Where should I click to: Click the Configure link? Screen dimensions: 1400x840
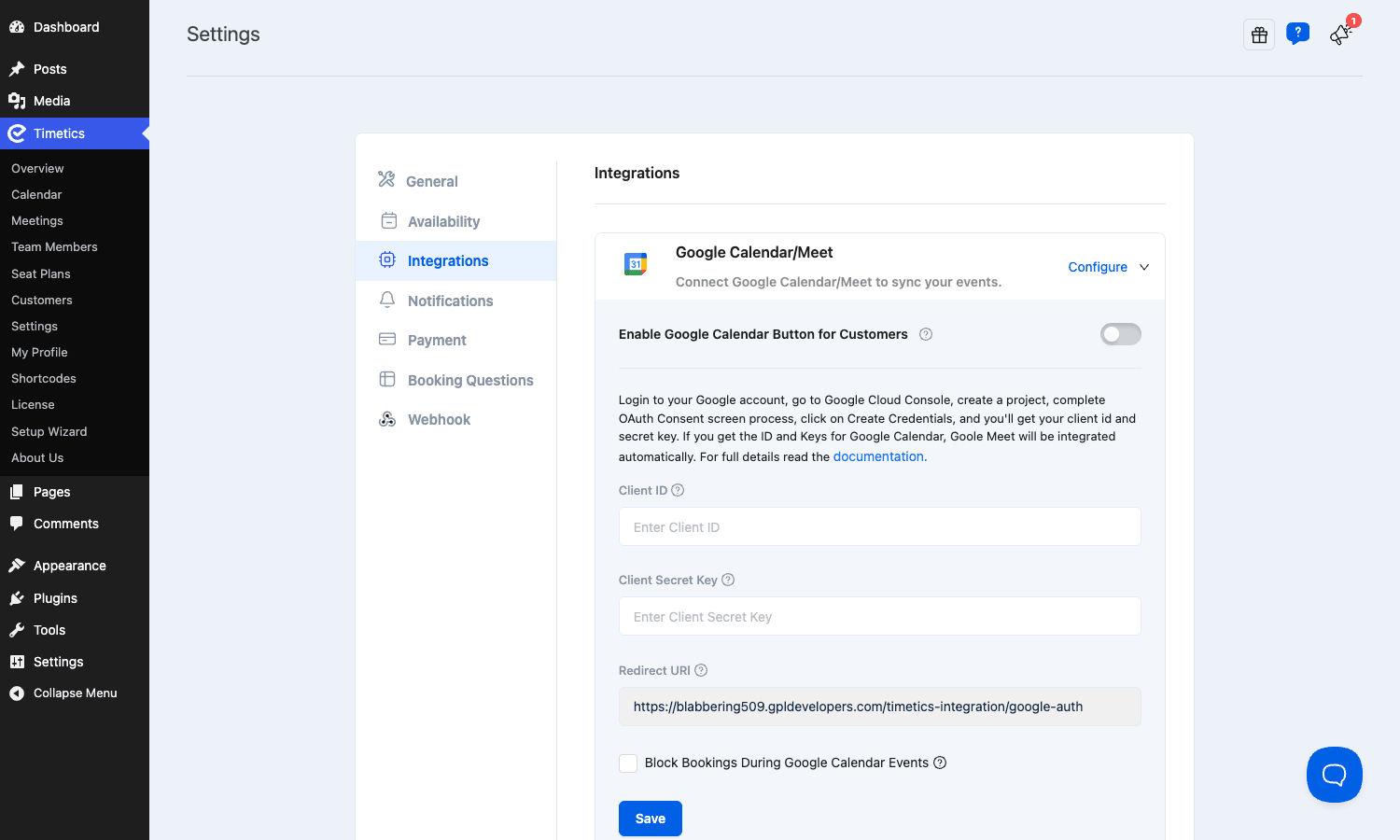pyautogui.click(x=1098, y=267)
